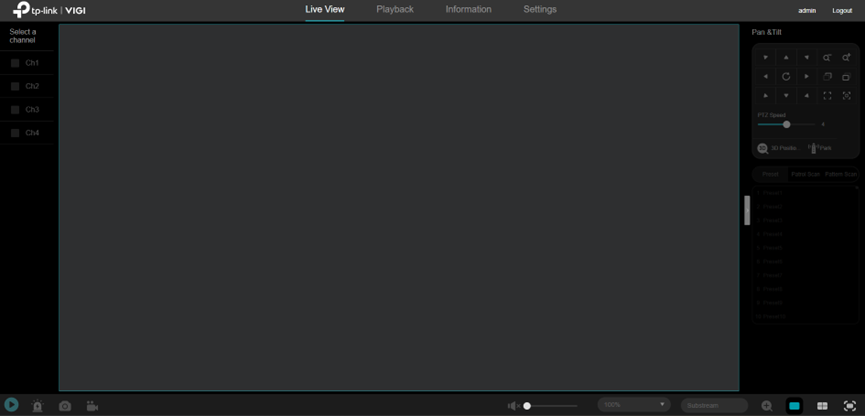Move camera diagonally down-right

click(807, 95)
